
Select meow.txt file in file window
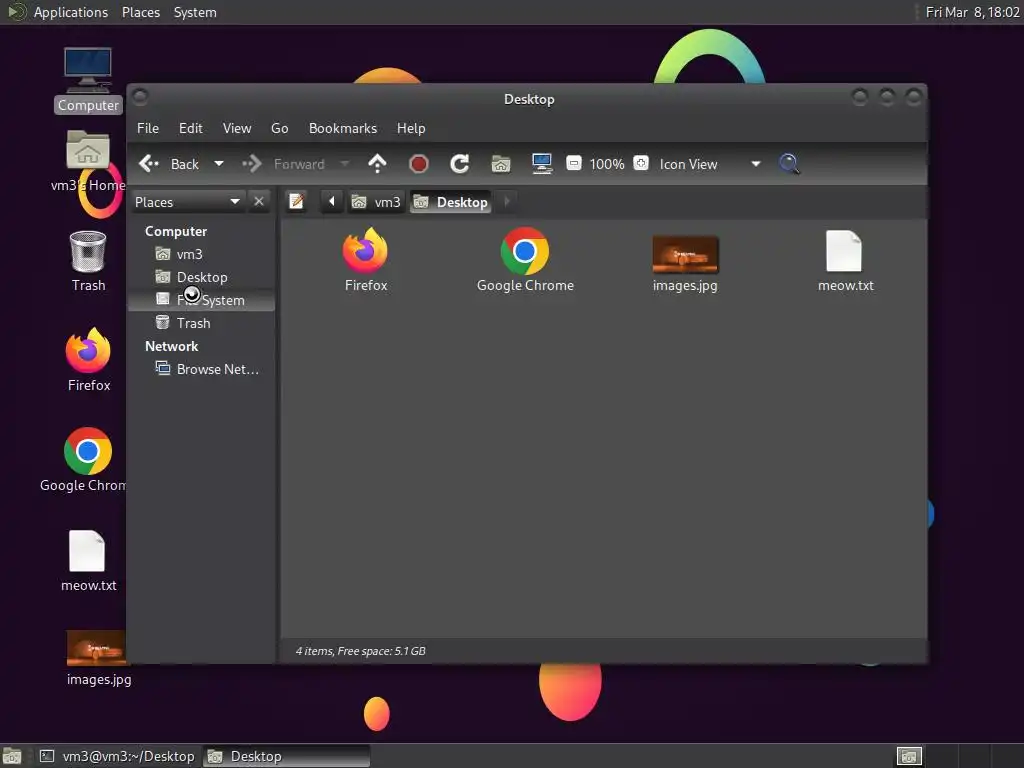[845, 260]
